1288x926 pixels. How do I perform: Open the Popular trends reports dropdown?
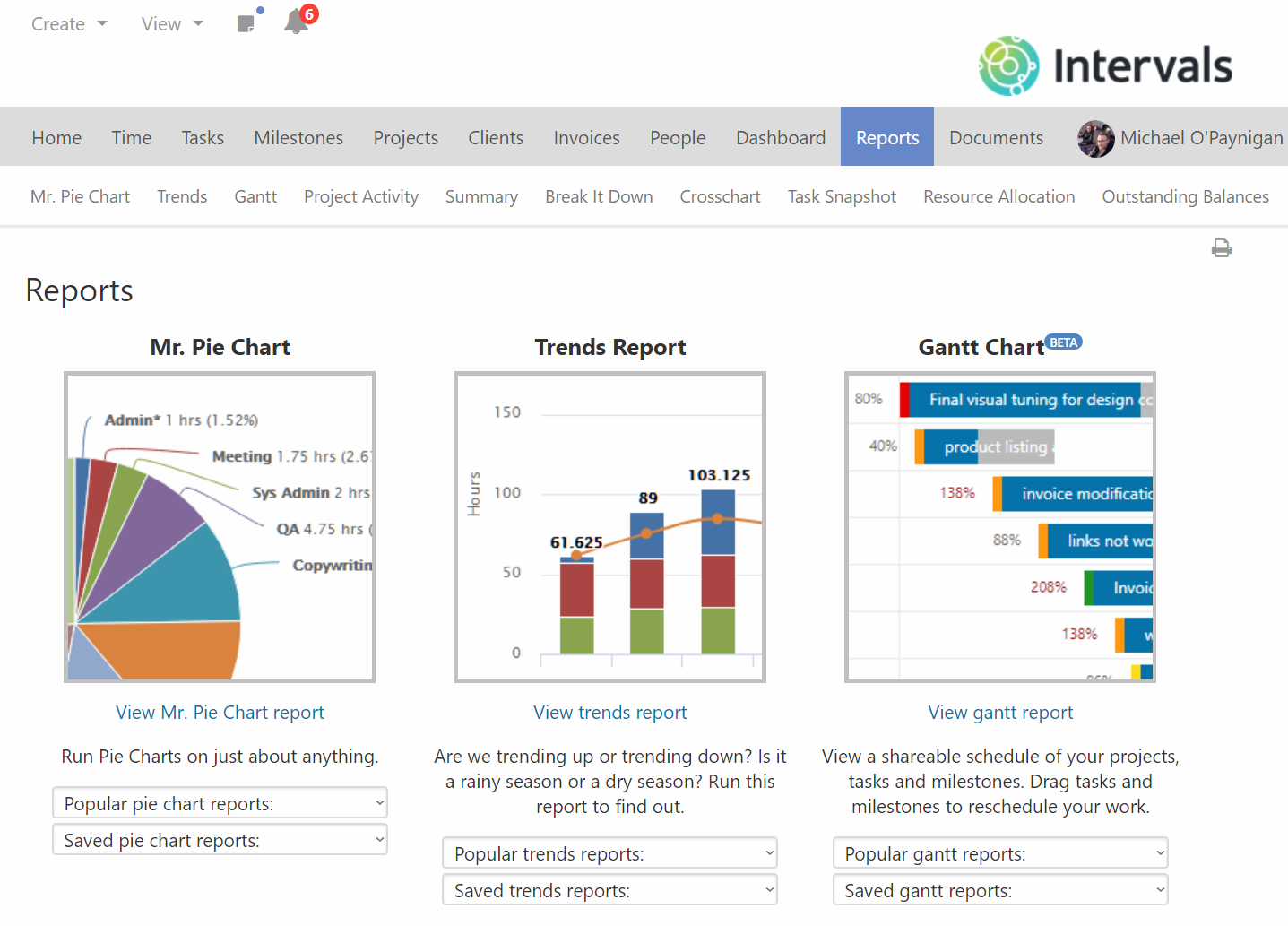coord(609,852)
